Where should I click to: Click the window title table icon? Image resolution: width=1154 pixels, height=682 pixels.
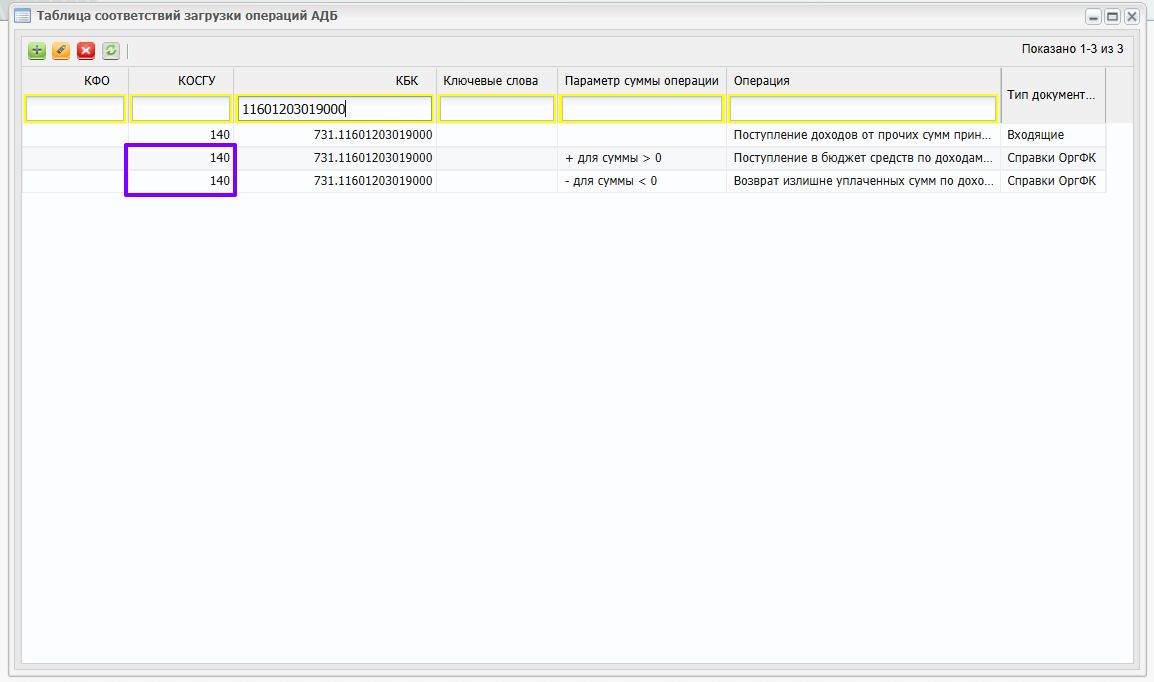[x=22, y=16]
